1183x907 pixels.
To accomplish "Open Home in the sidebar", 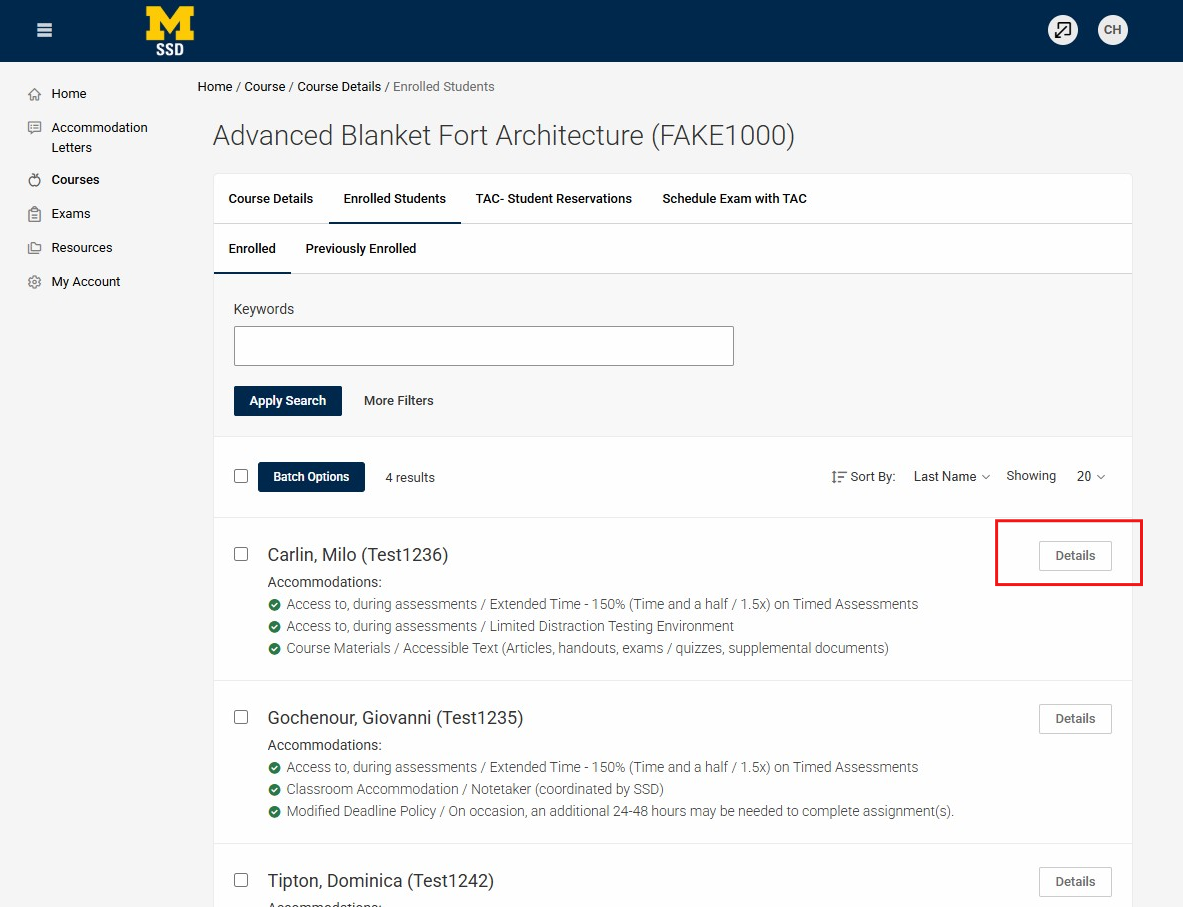I will [69, 94].
